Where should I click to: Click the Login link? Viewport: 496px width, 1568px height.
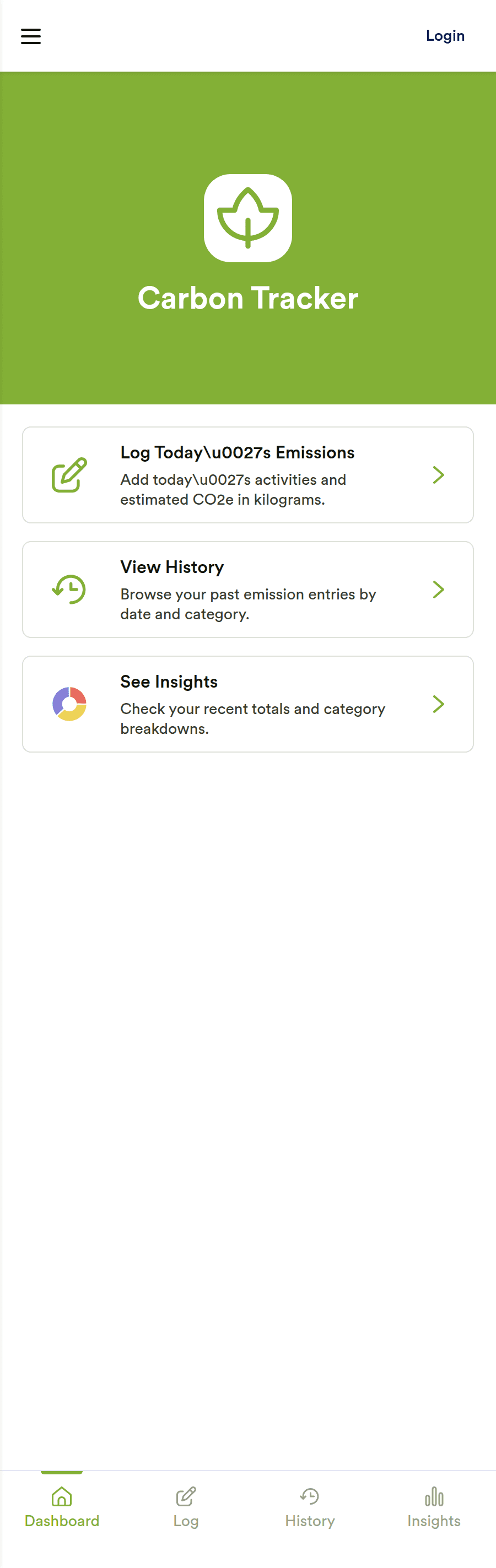(x=445, y=36)
